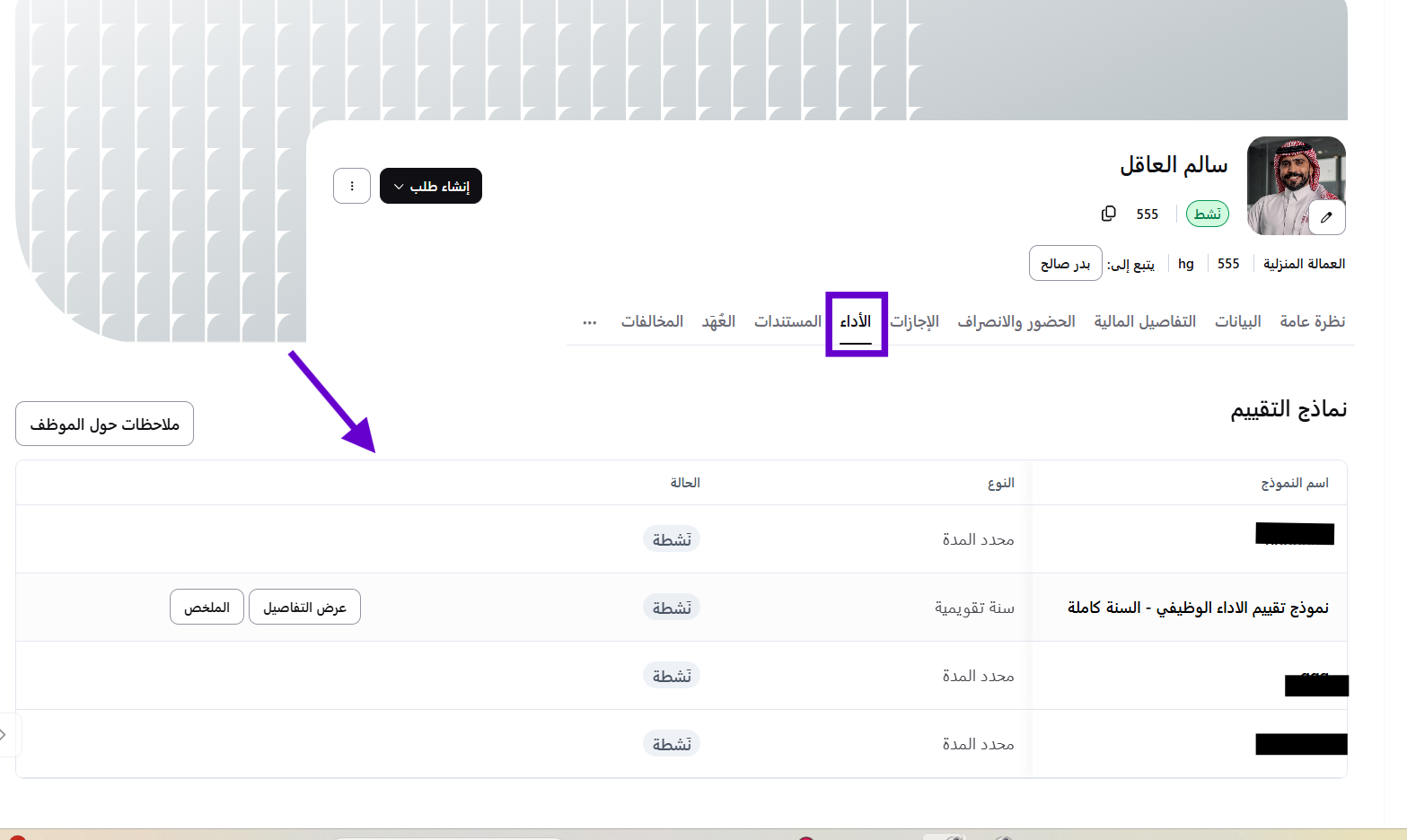Viewport: 1407px width, 840px height.
Task: Copy employee number 555 with the copy icon
Action: [1109, 214]
